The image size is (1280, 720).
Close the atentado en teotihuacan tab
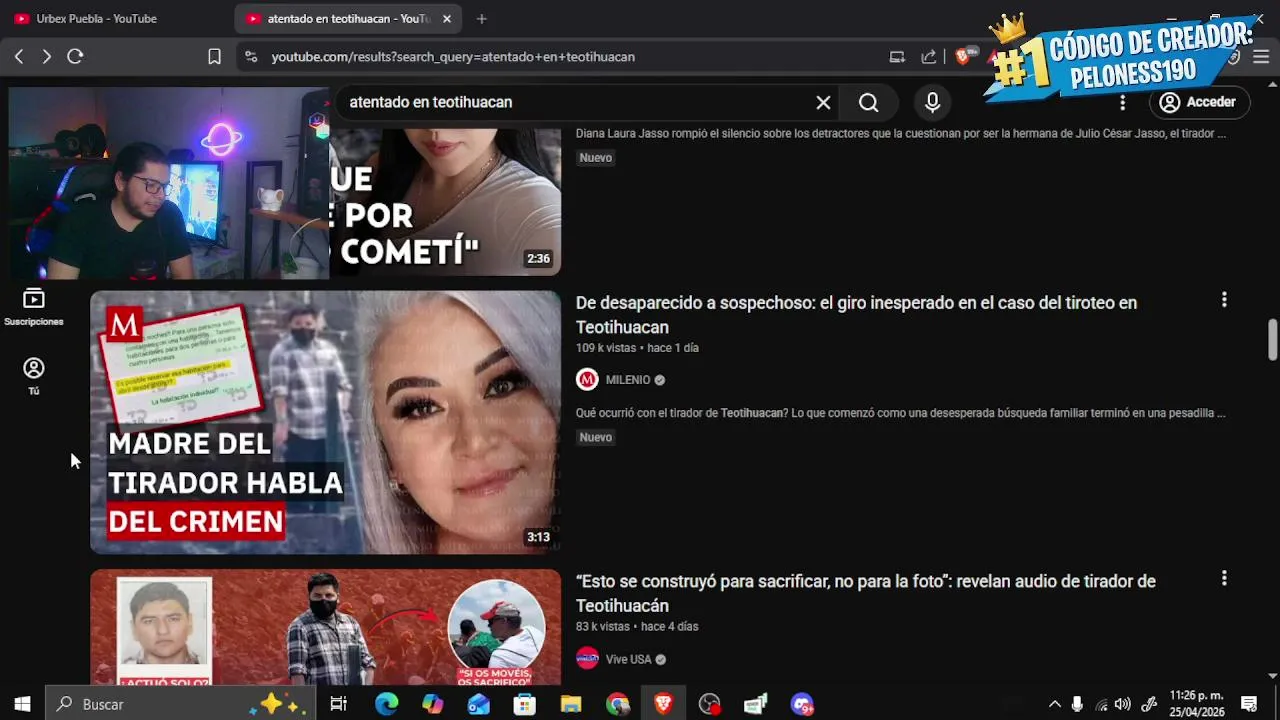(x=446, y=19)
